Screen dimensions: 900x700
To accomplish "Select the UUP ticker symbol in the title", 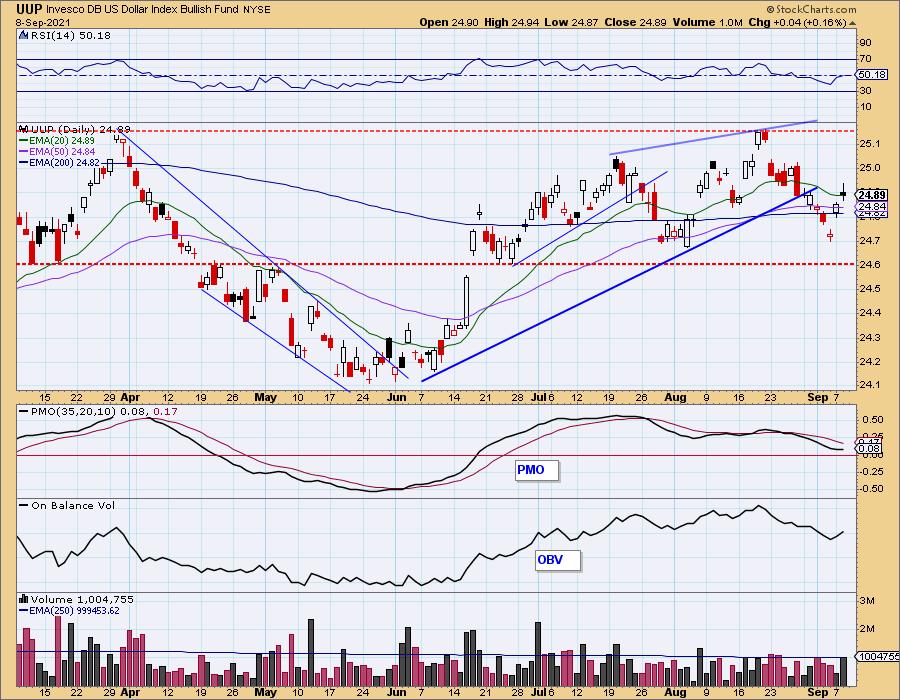I will pyautogui.click(x=29, y=9).
